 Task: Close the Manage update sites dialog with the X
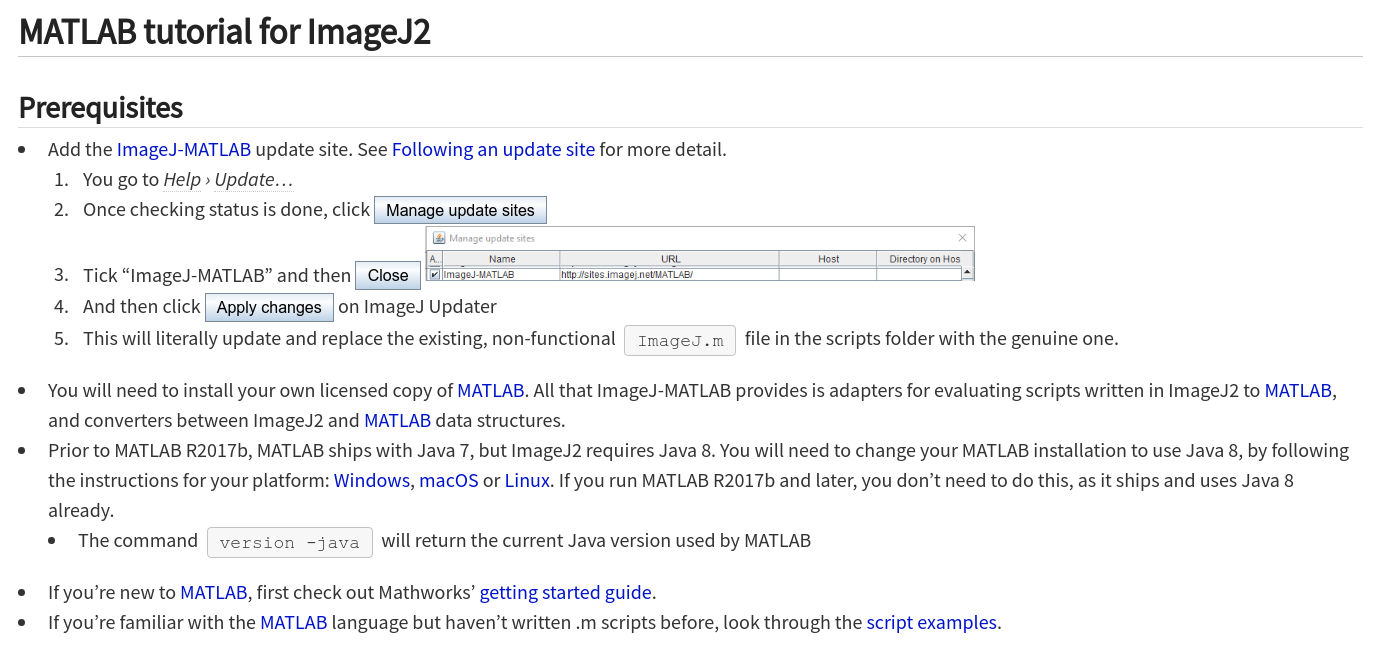click(x=962, y=238)
